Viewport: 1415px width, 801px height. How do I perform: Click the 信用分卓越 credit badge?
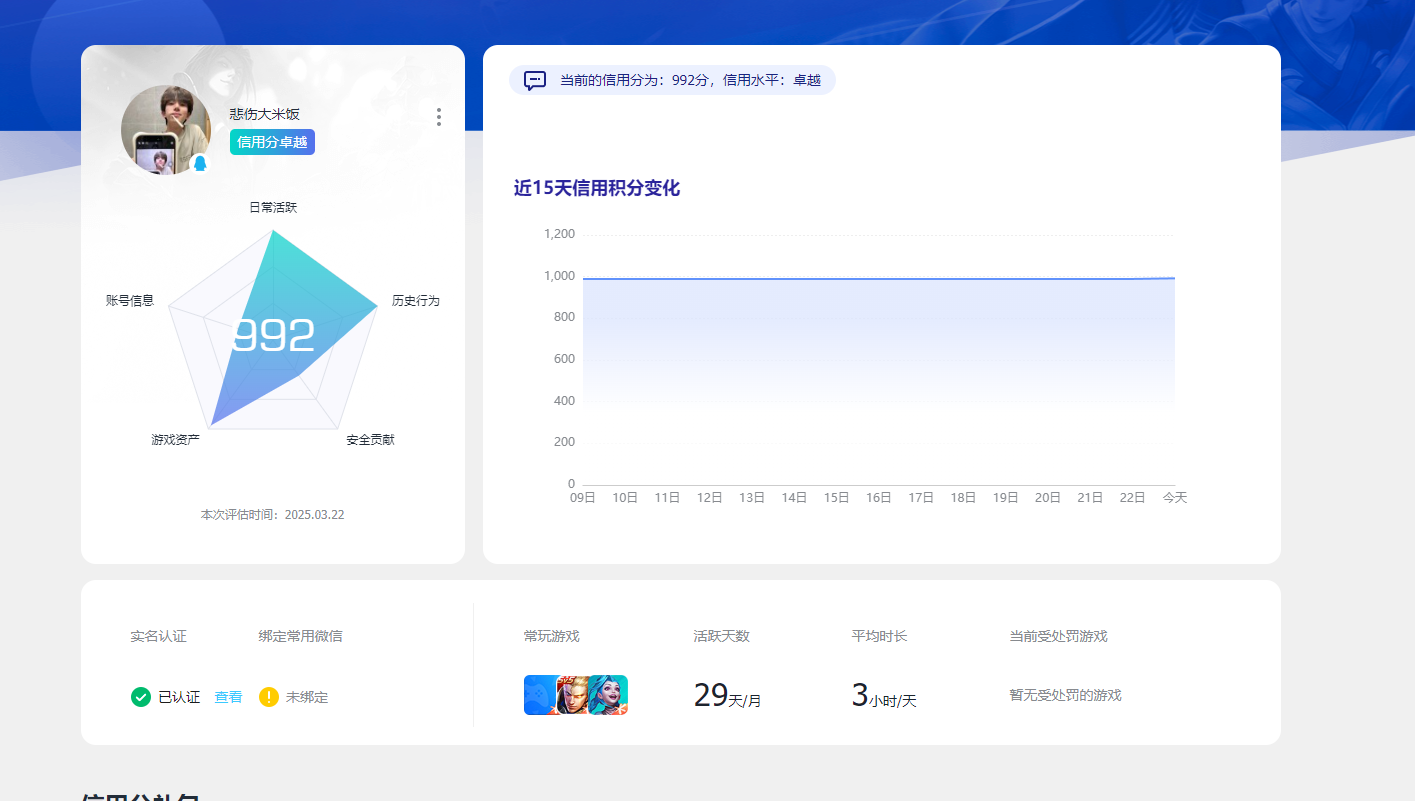(x=272, y=142)
